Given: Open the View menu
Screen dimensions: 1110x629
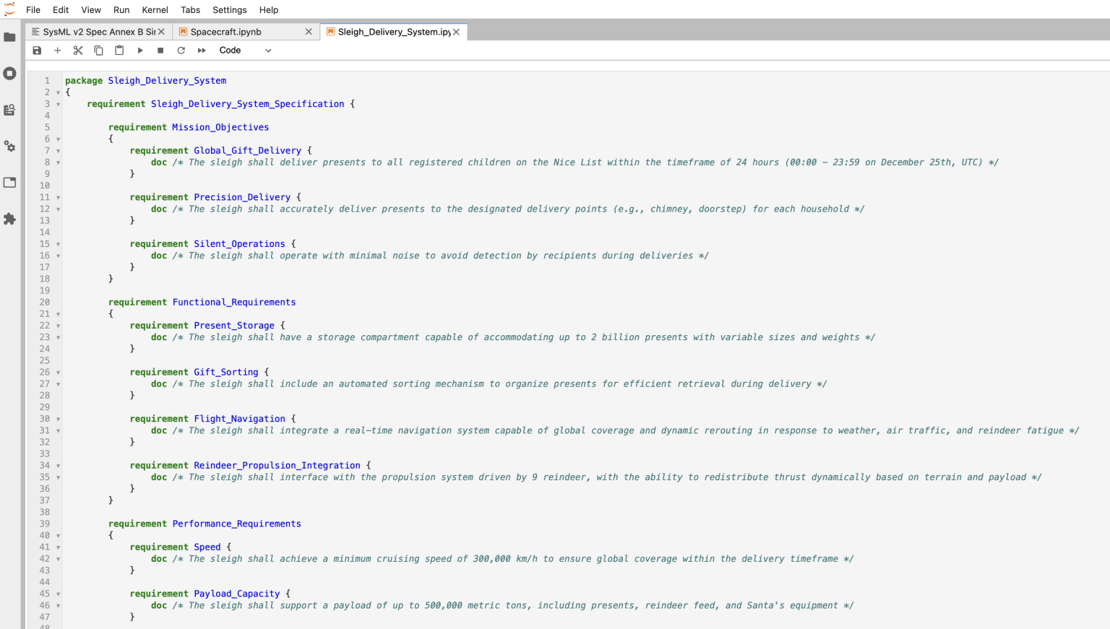Looking at the screenshot, I should pos(91,10).
